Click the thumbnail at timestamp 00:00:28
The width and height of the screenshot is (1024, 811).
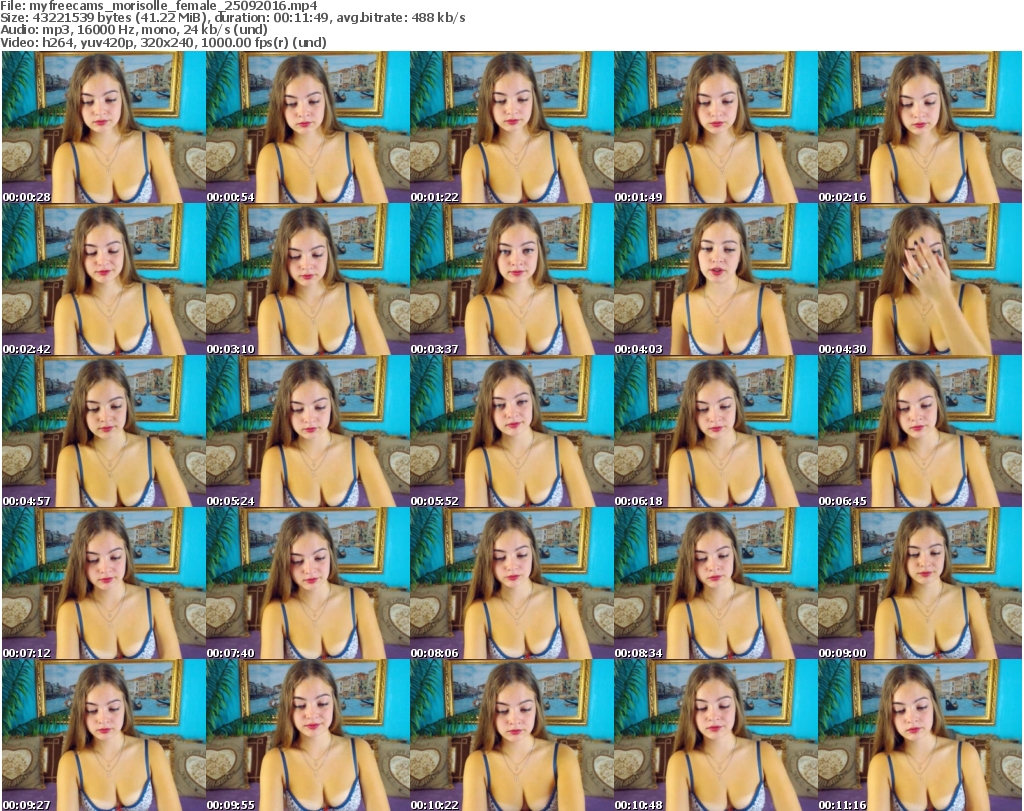(x=103, y=127)
